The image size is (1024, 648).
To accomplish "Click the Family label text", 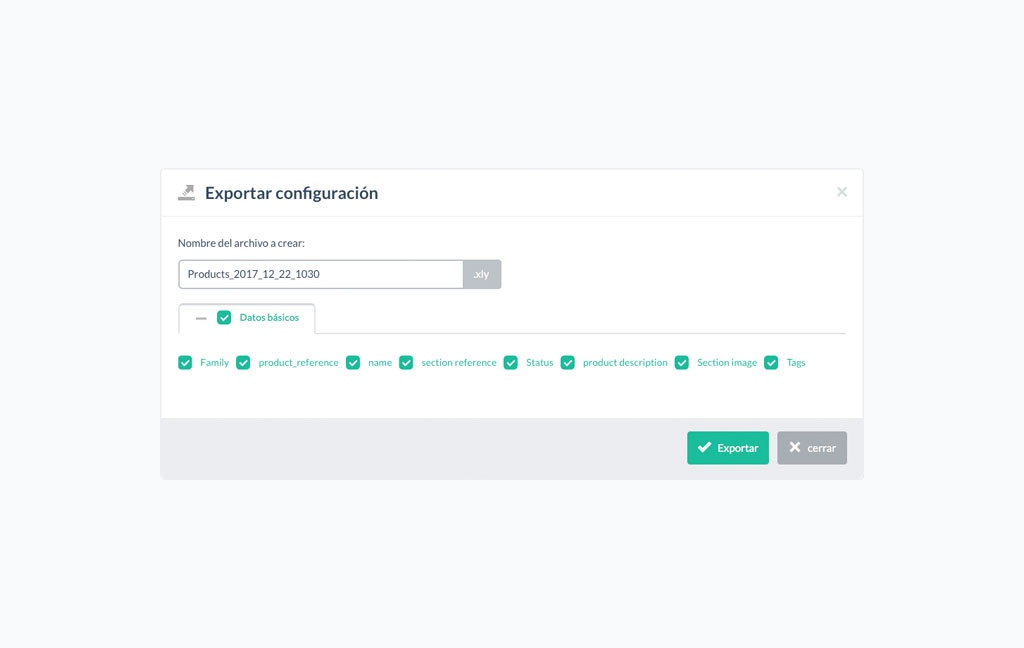I will point(214,363).
